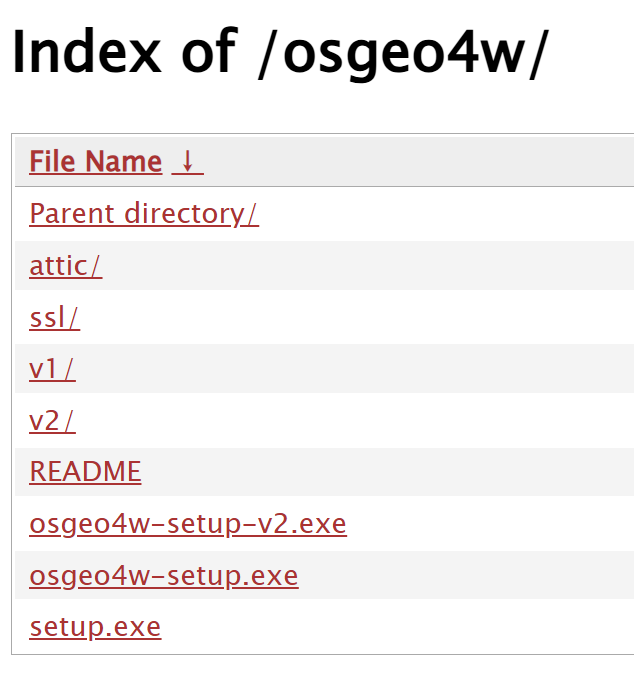Click the 'Index of /osgeo4w/' page heading
The height and width of the screenshot is (692, 634).
coord(280,53)
